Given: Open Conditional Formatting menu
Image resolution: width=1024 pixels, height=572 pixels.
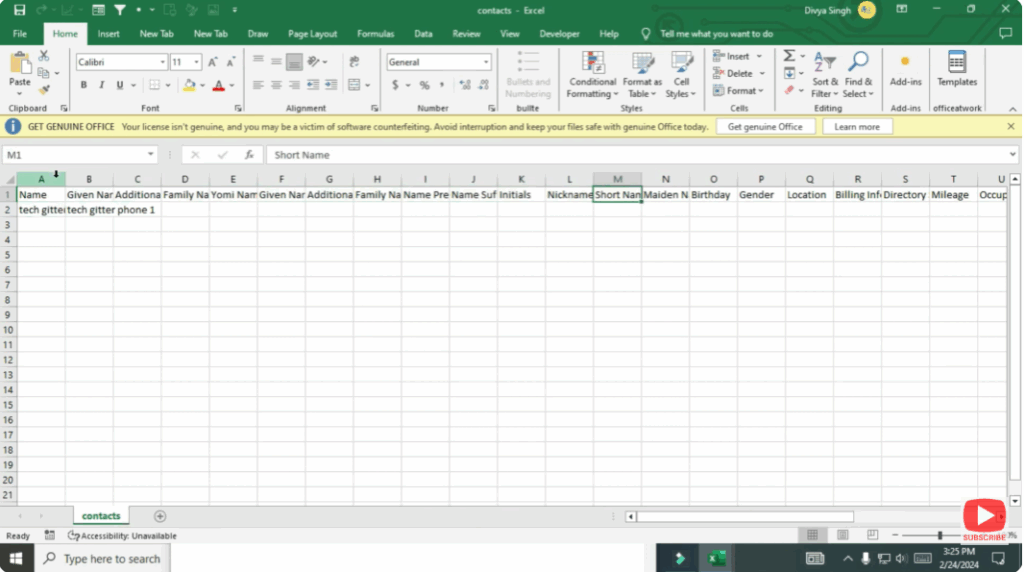Looking at the screenshot, I should coord(592,75).
